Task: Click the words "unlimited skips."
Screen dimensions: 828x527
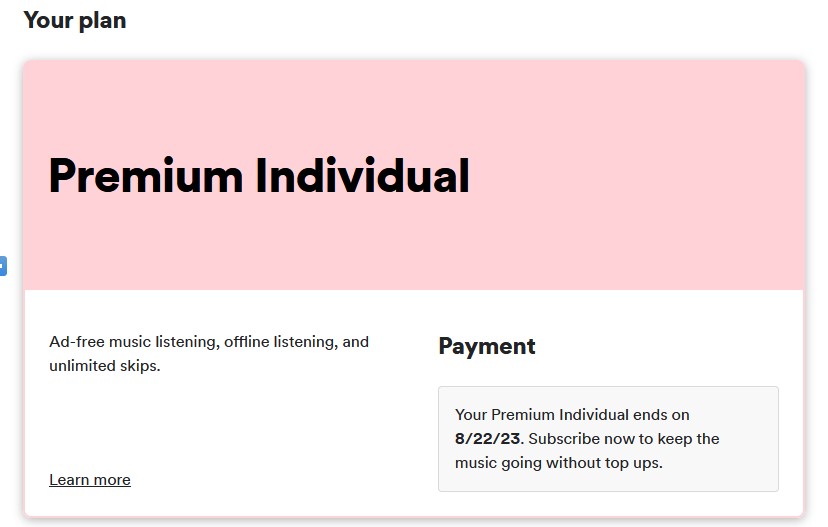Action: pyautogui.click(x=104, y=366)
